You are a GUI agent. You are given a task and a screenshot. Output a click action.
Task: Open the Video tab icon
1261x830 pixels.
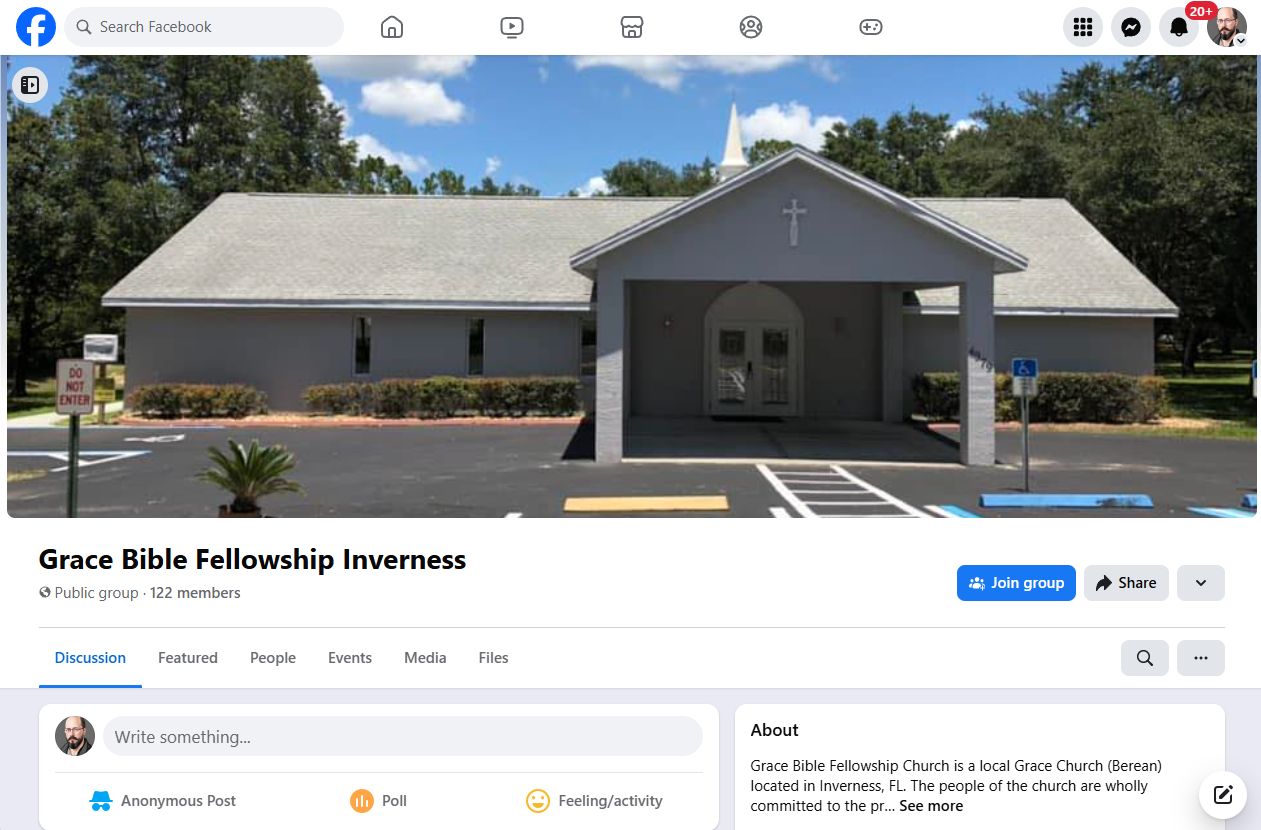point(512,27)
